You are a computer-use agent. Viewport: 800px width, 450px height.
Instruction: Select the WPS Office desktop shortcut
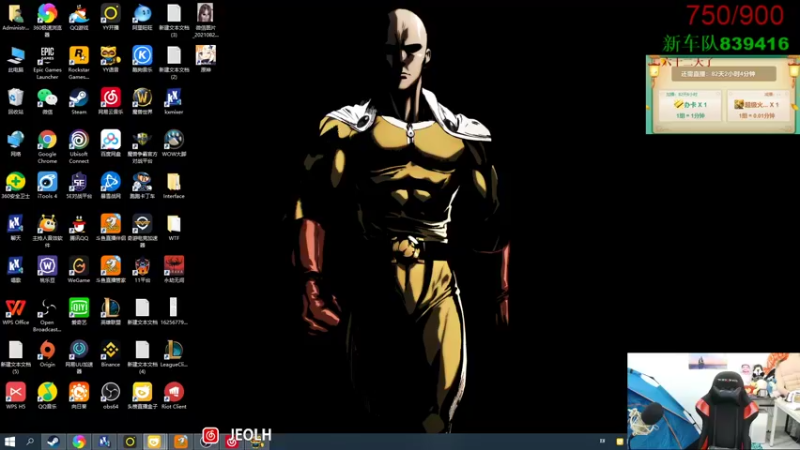click(x=15, y=312)
